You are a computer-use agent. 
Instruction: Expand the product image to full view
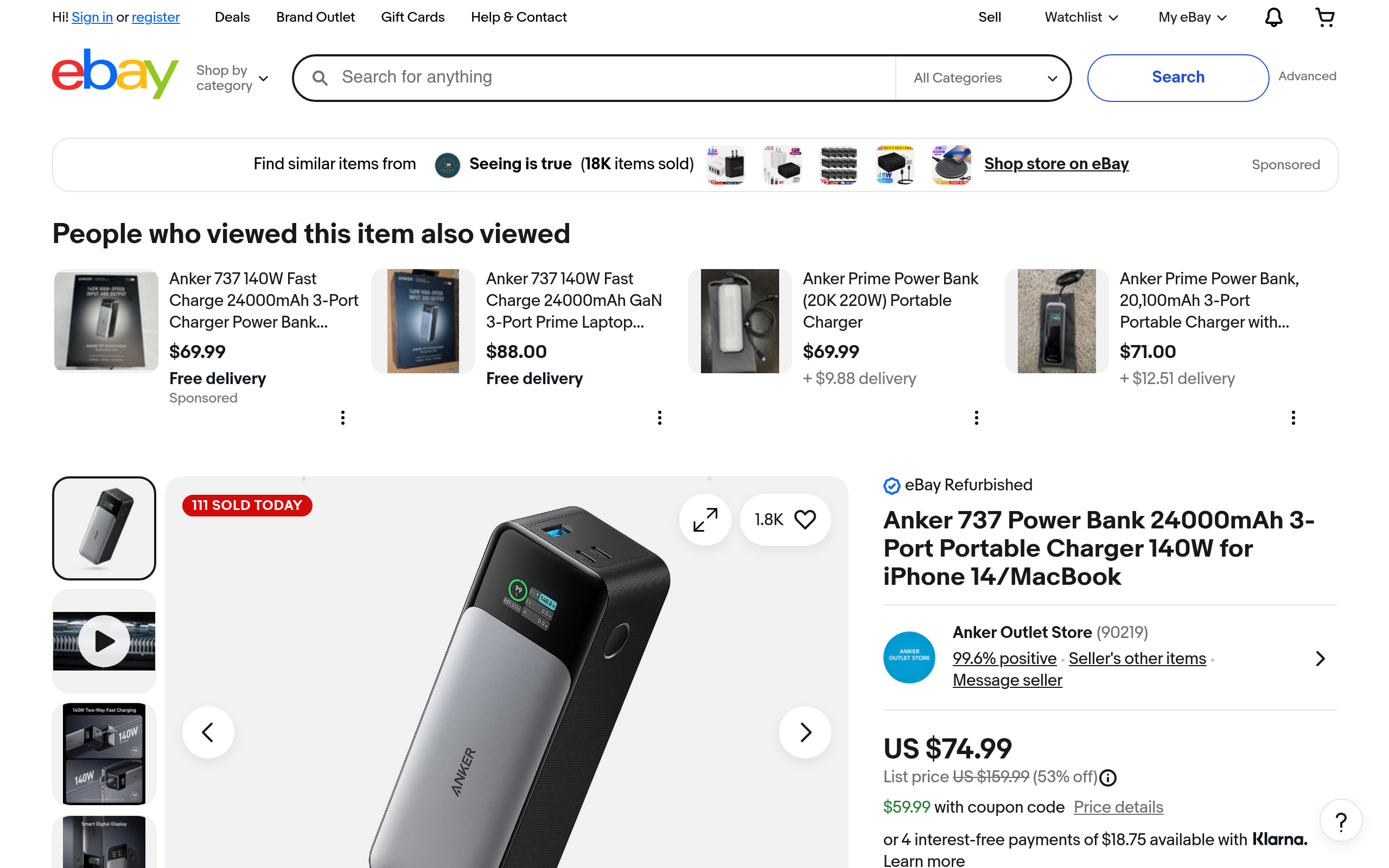pyautogui.click(x=705, y=520)
